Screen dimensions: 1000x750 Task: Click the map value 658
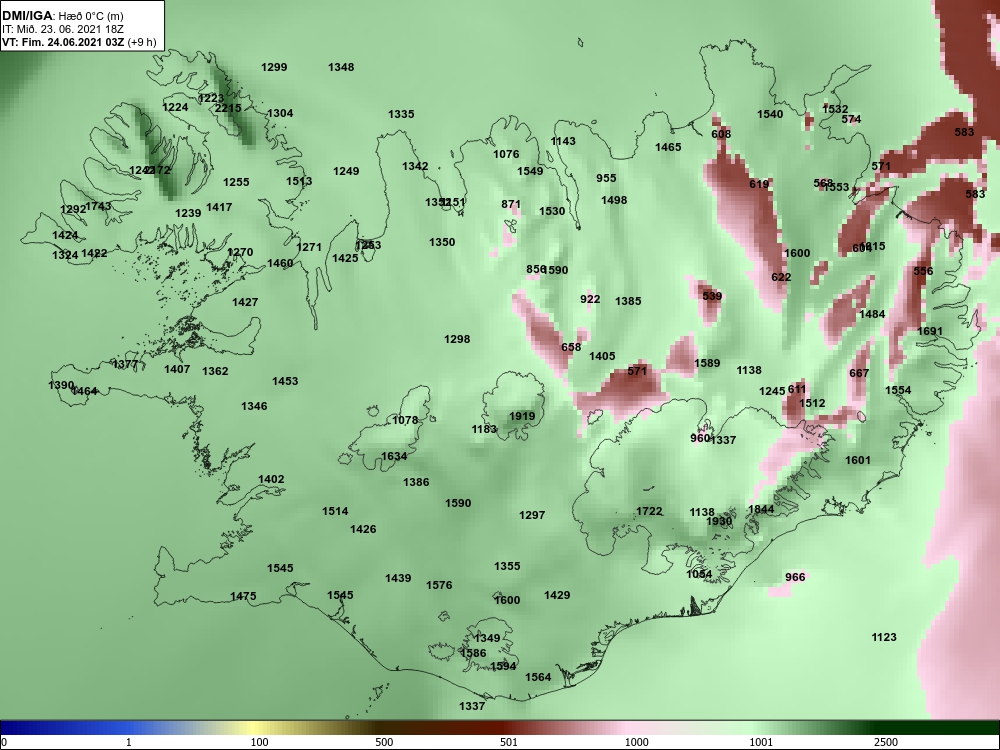coord(571,347)
